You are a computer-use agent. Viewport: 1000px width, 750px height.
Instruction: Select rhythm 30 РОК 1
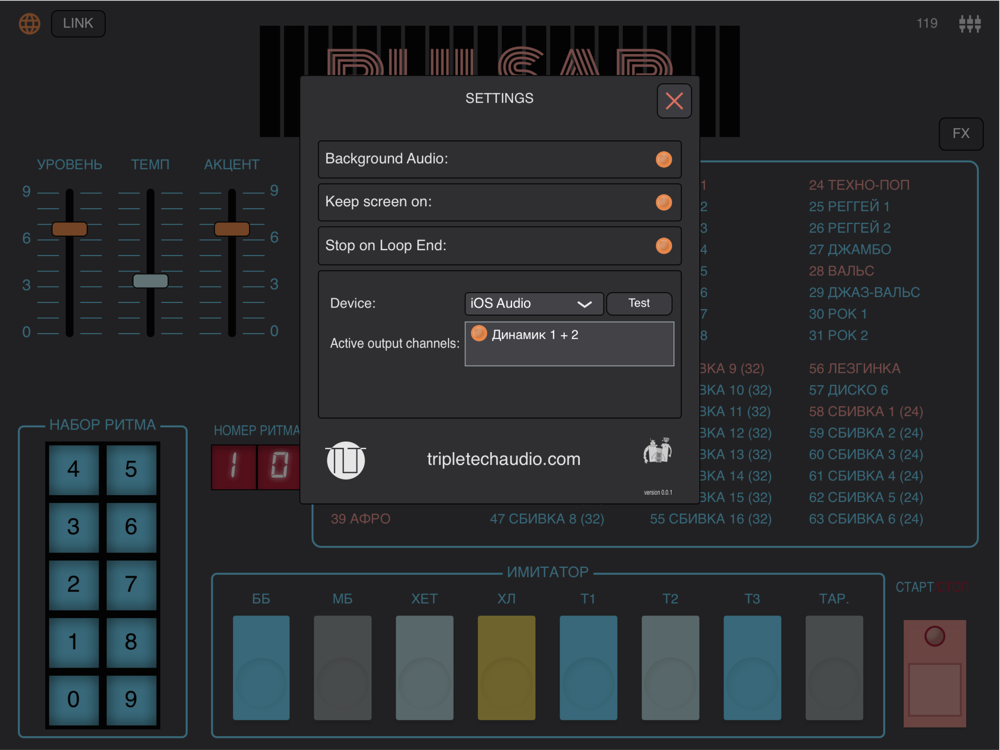[x=837, y=314]
